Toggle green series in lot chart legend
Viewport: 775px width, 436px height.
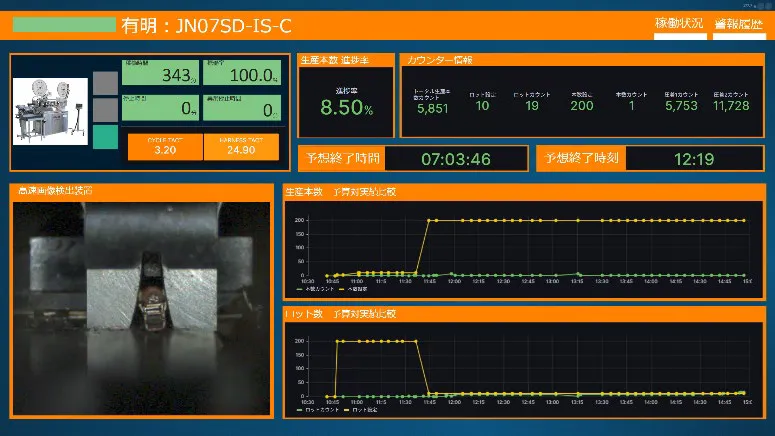316,411
